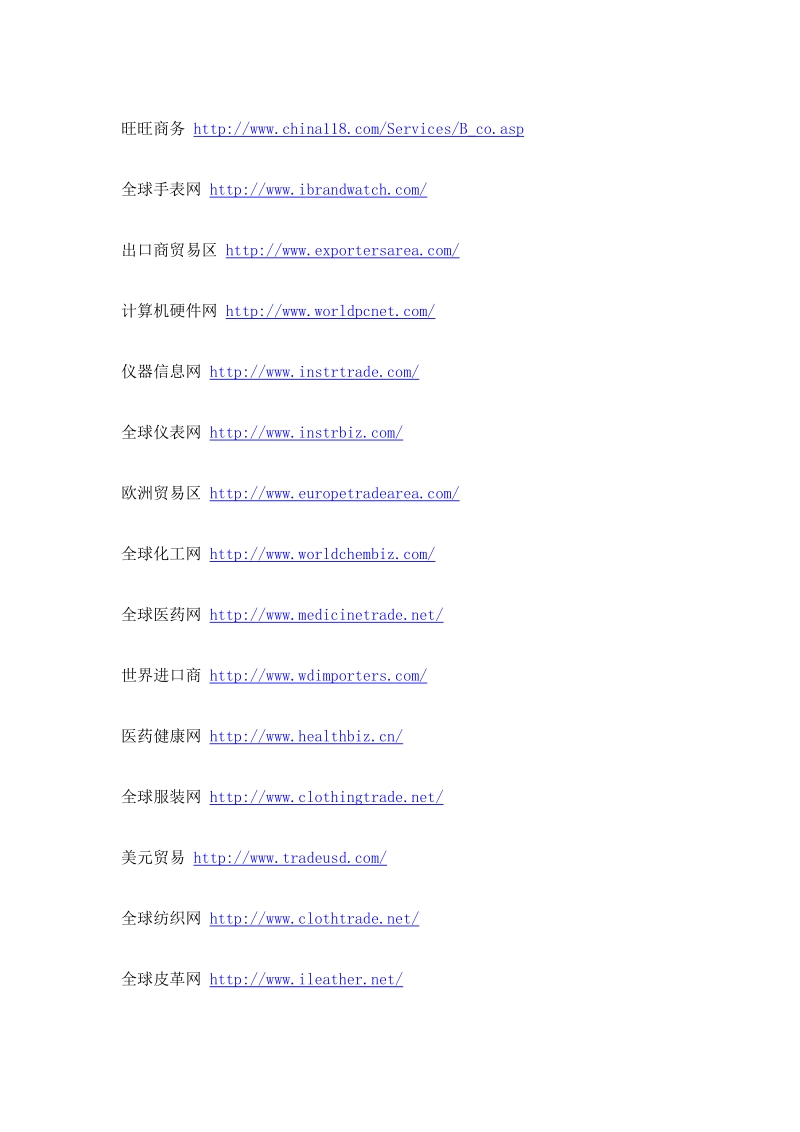This screenshot has width=800, height=1132.
Task: Follow the exportersarea.com hyperlink
Action: 342,251
